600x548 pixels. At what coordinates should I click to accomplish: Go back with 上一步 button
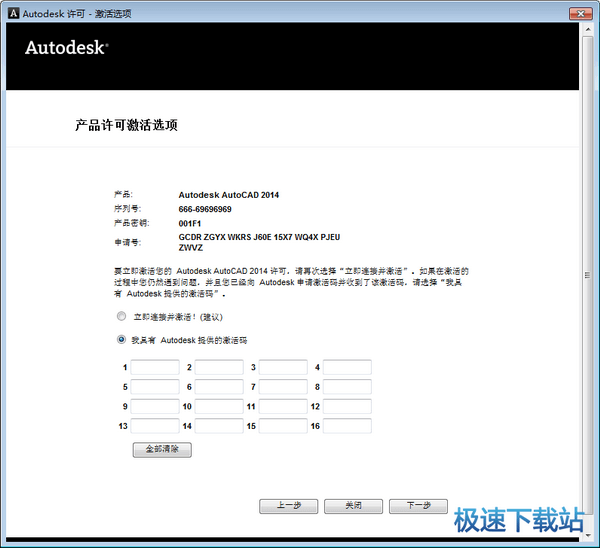[x=289, y=506]
